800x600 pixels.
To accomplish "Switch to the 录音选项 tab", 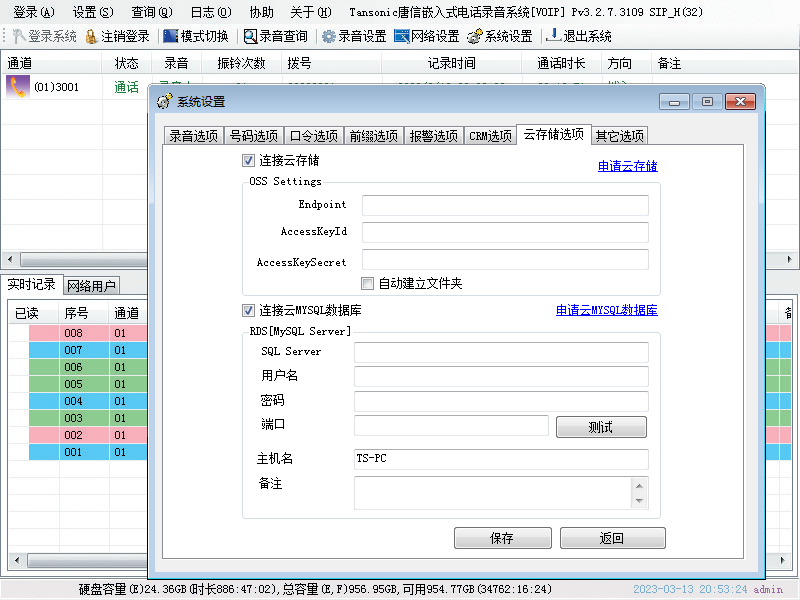I will (x=193, y=136).
